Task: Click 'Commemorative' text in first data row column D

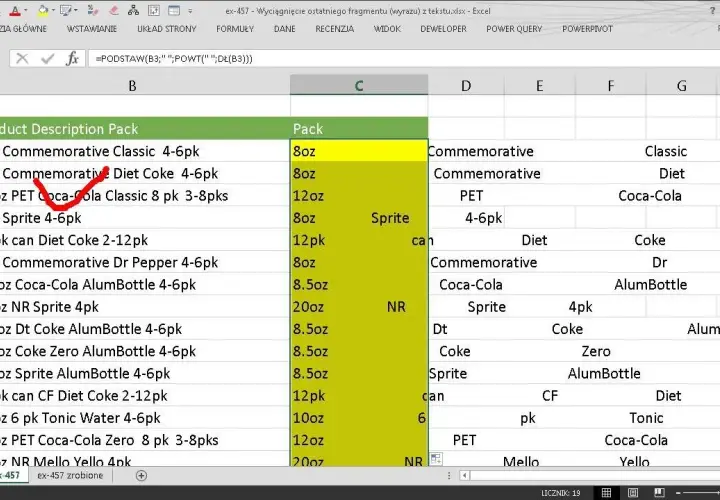Action: [x=481, y=151]
